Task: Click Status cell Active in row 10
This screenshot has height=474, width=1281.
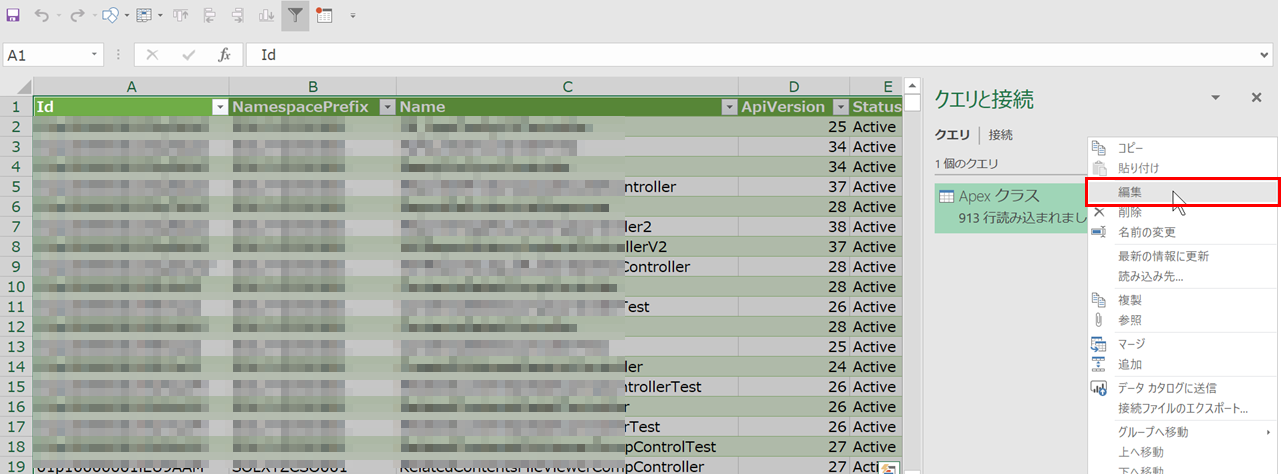Action: [876, 287]
